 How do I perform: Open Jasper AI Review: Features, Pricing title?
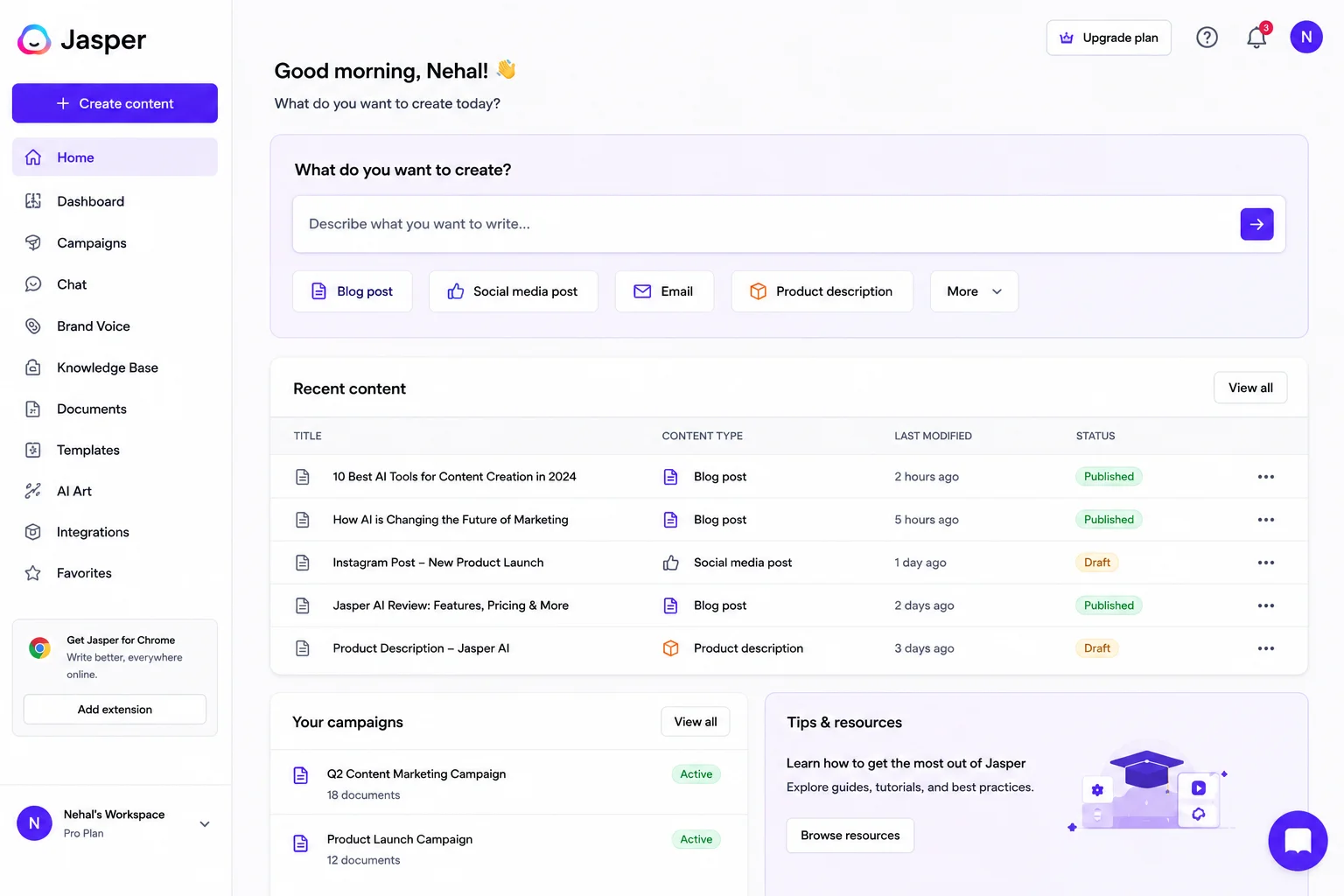[x=451, y=605]
